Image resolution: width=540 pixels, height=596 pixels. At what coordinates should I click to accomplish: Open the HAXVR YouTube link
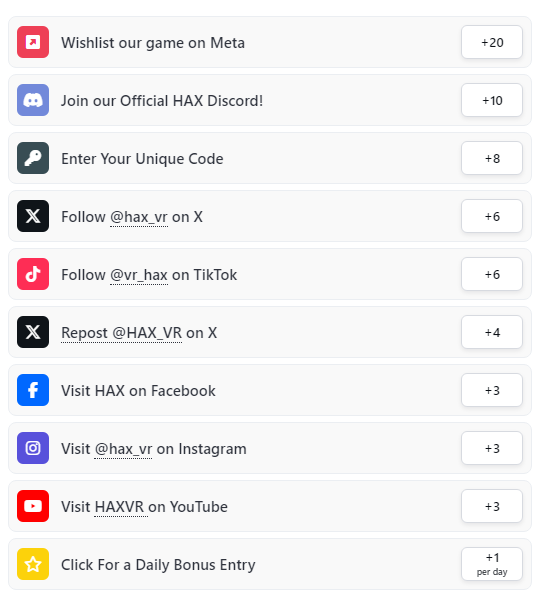coord(119,507)
